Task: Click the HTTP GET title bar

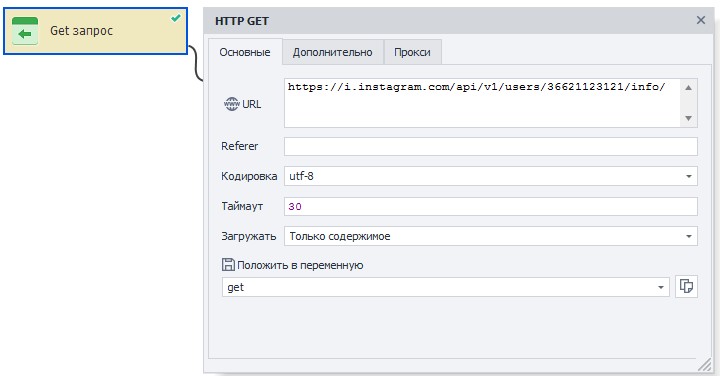Action: [448, 21]
